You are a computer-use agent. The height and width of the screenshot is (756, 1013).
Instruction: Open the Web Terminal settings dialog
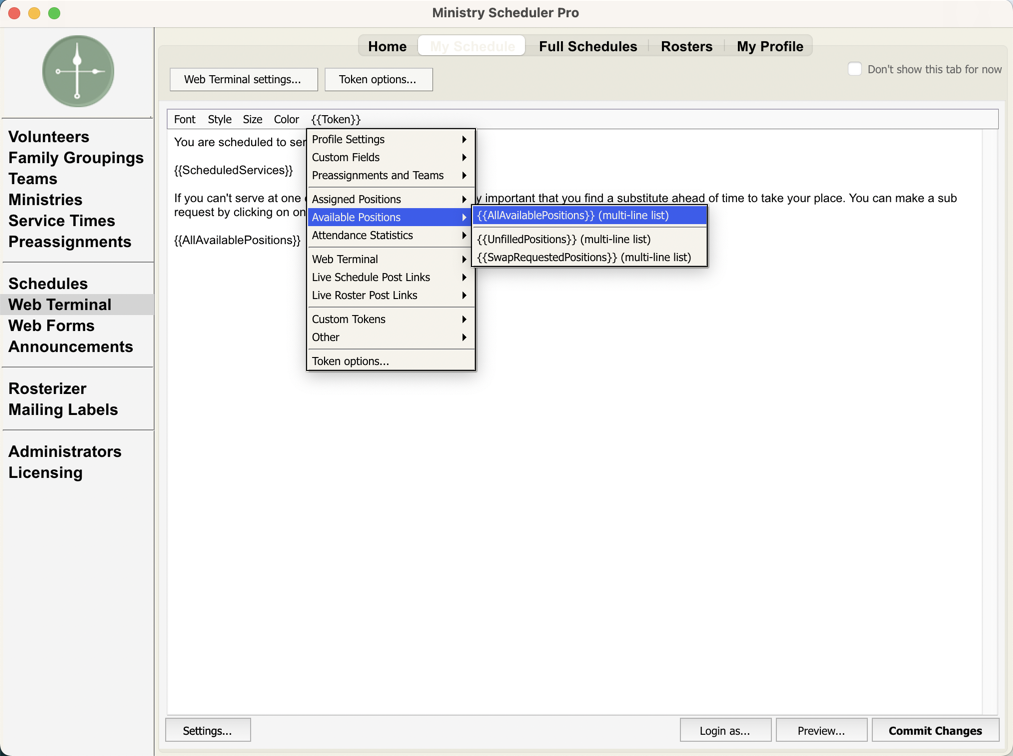tap(244, 79)
